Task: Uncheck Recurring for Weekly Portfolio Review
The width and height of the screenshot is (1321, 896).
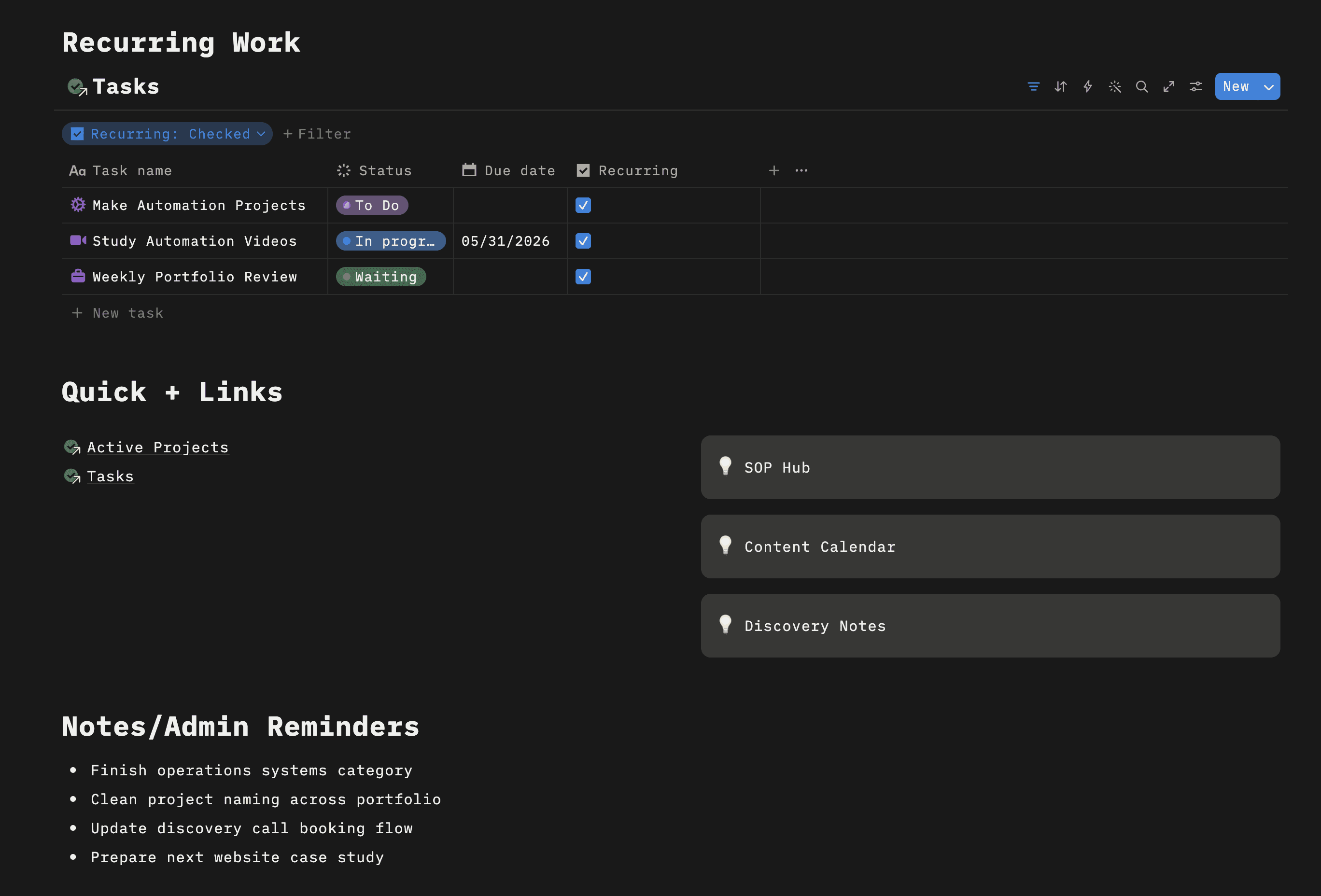Action: [x=583, y=277]
